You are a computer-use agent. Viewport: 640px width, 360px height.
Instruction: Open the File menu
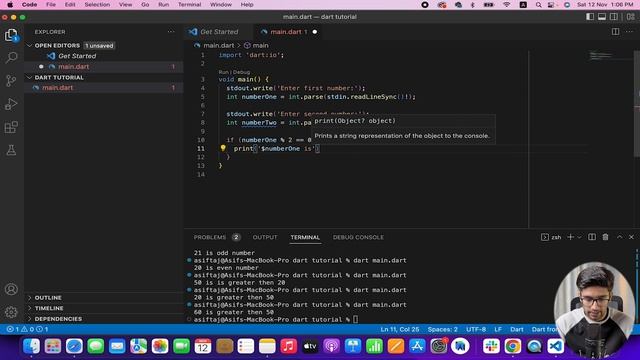[x=51, y=4]
